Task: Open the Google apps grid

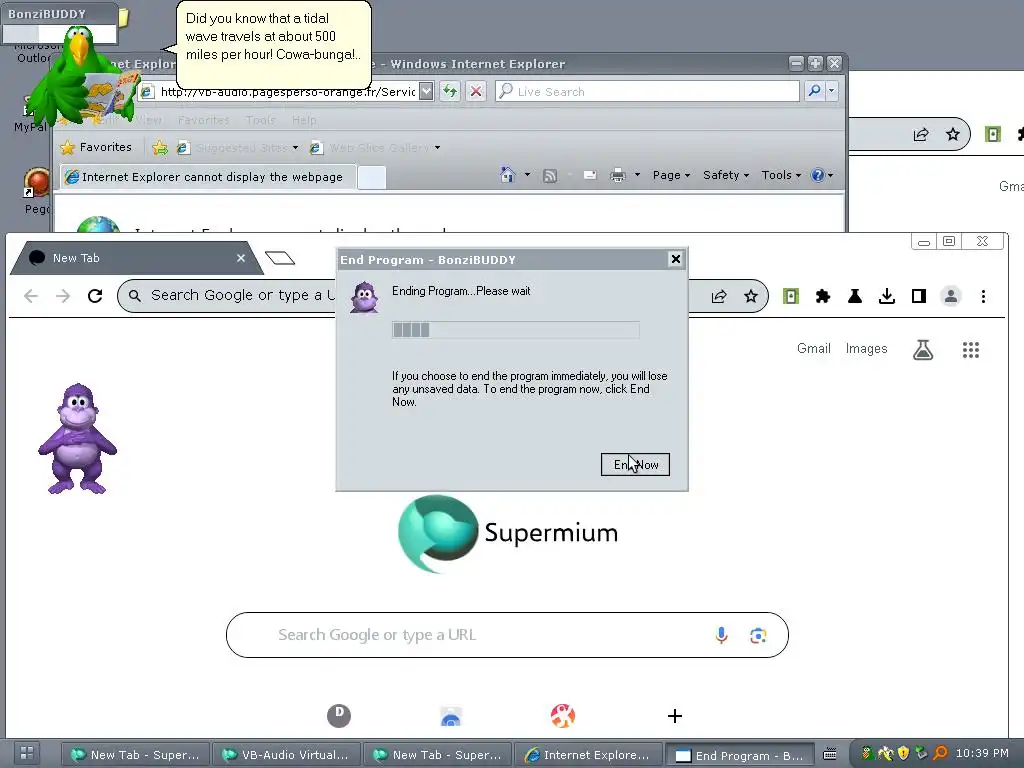Action: [x=971, y=349]
